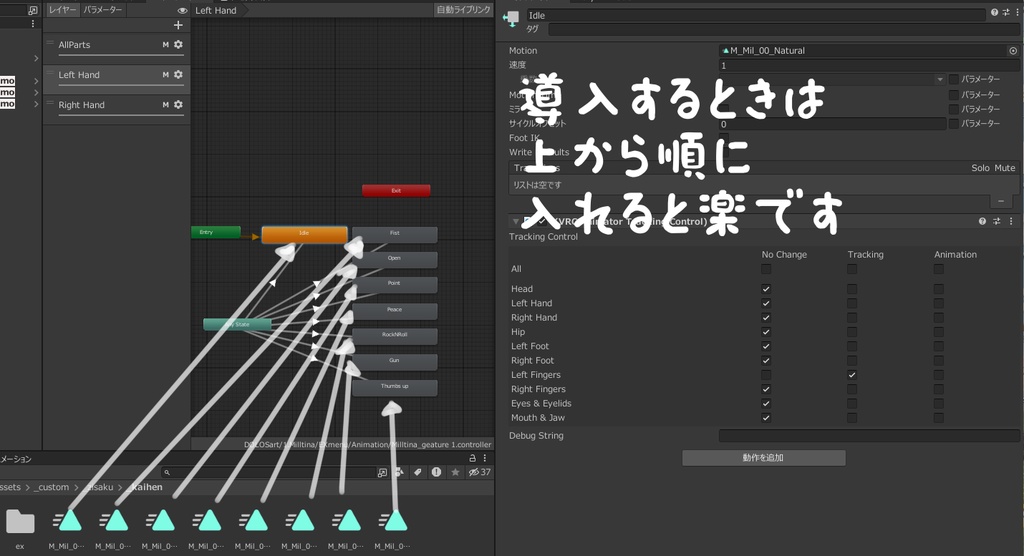Click Left Hand breadcrumb in Animator
This screenshot has height=556, width=1024.
[x=216, y=10]
